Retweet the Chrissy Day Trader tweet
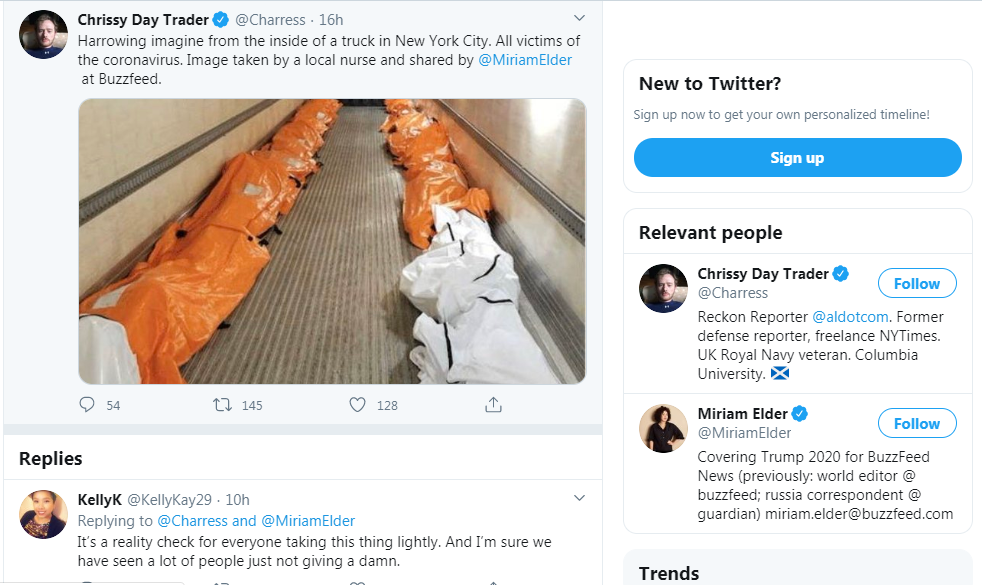982x585 pixels. 223,405
